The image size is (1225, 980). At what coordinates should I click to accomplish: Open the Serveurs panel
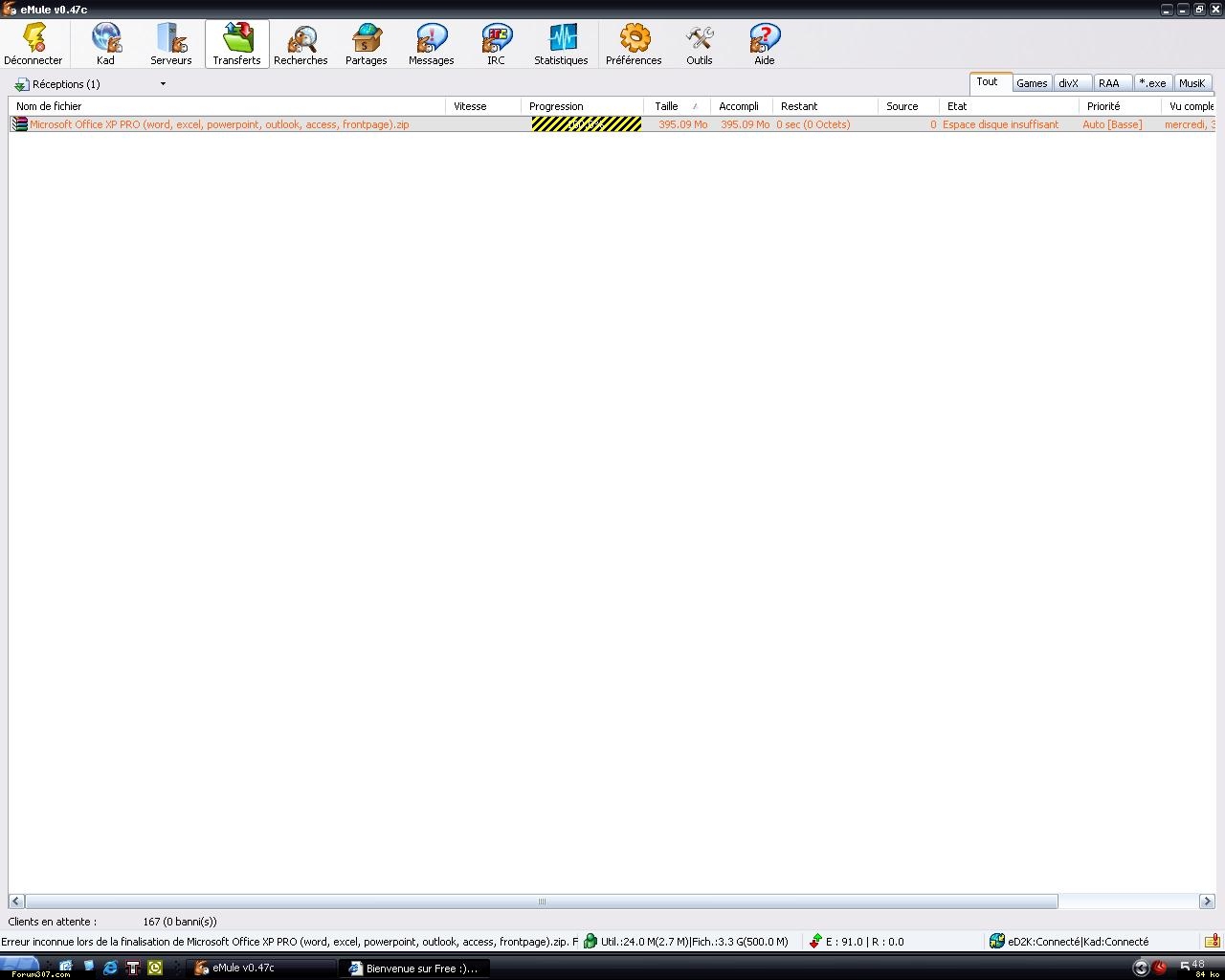170,44
